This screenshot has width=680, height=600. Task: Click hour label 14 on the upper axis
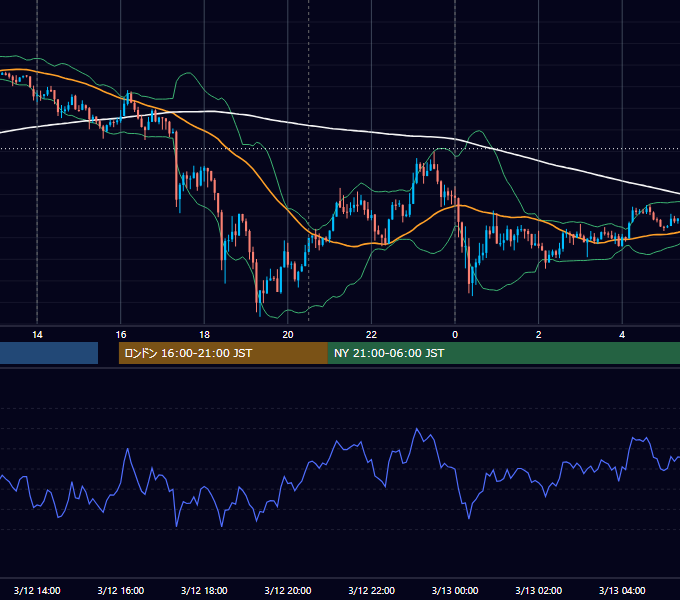point(37,335)
